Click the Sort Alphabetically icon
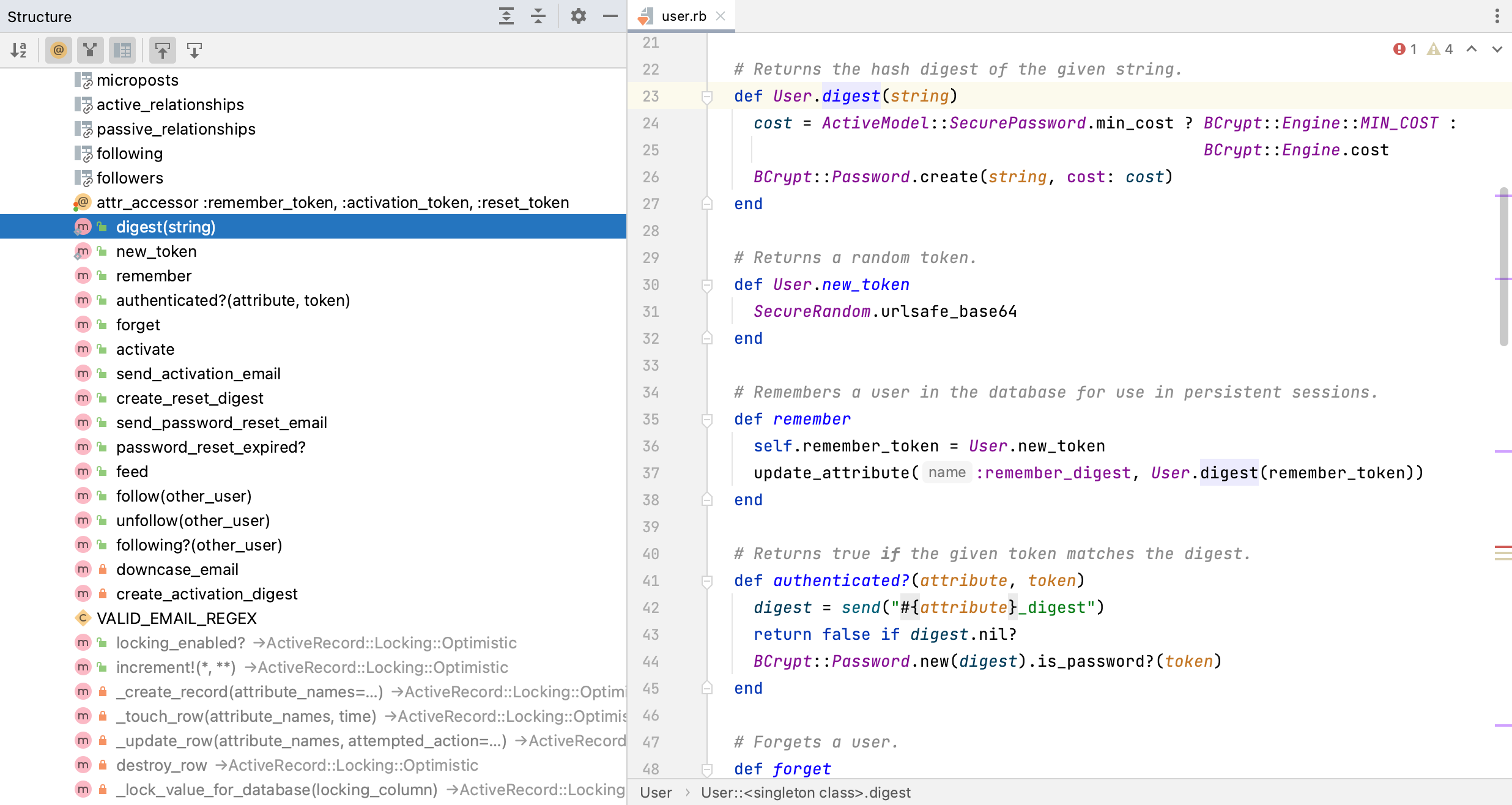1512x805 pixels. tap(18, 50)
